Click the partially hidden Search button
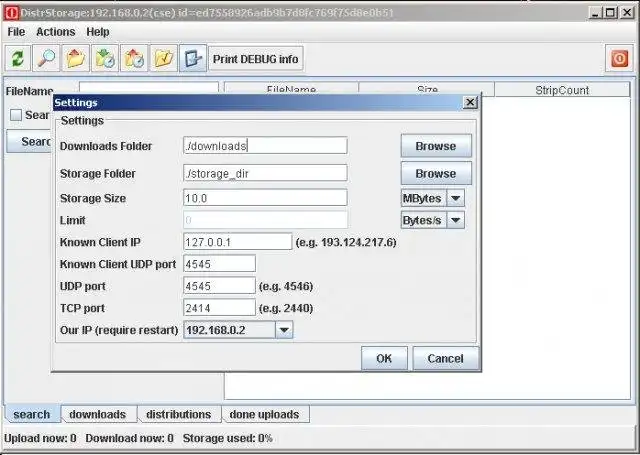The image size is (640, 455). coord(29,142)
